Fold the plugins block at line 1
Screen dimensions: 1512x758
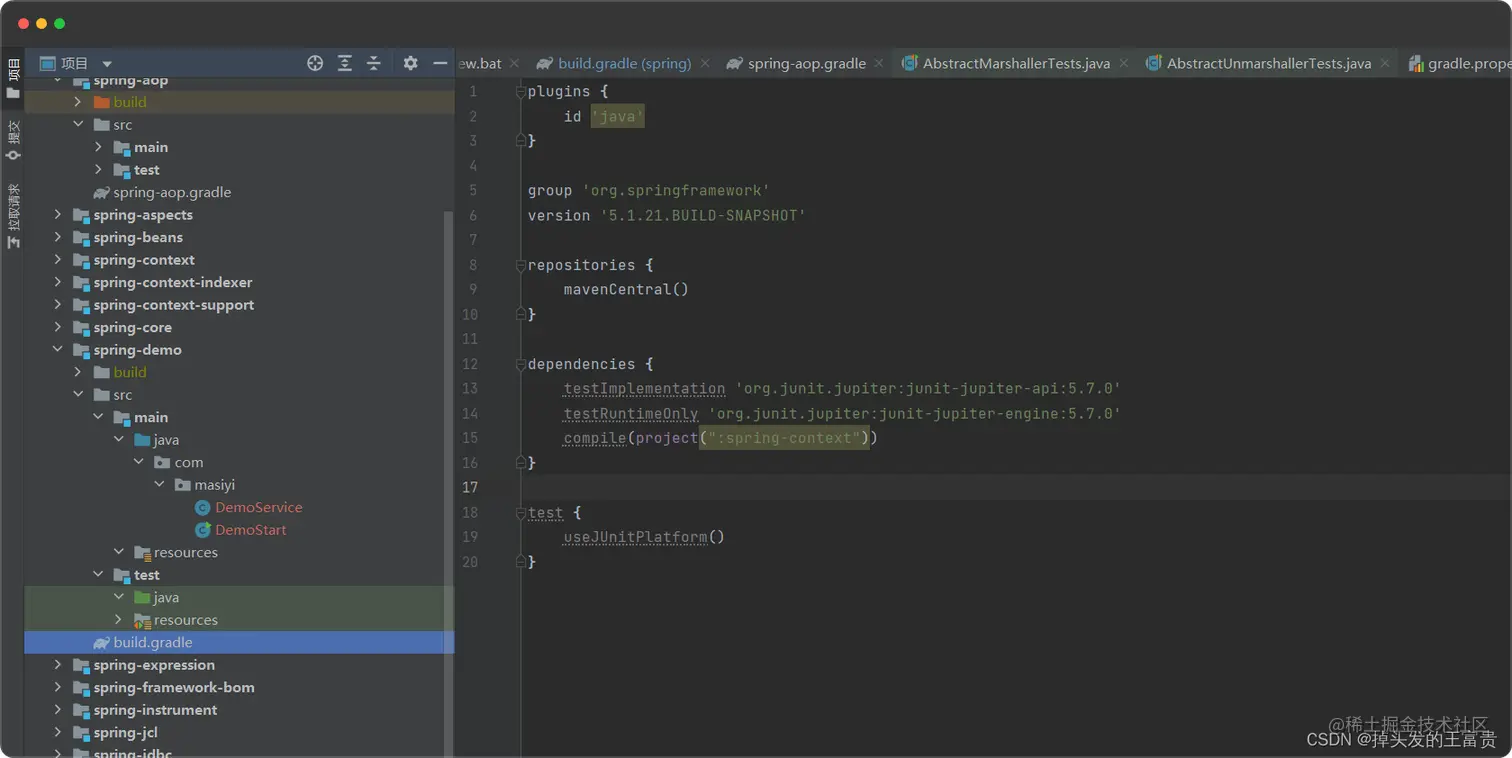click(x=520, y=92)
